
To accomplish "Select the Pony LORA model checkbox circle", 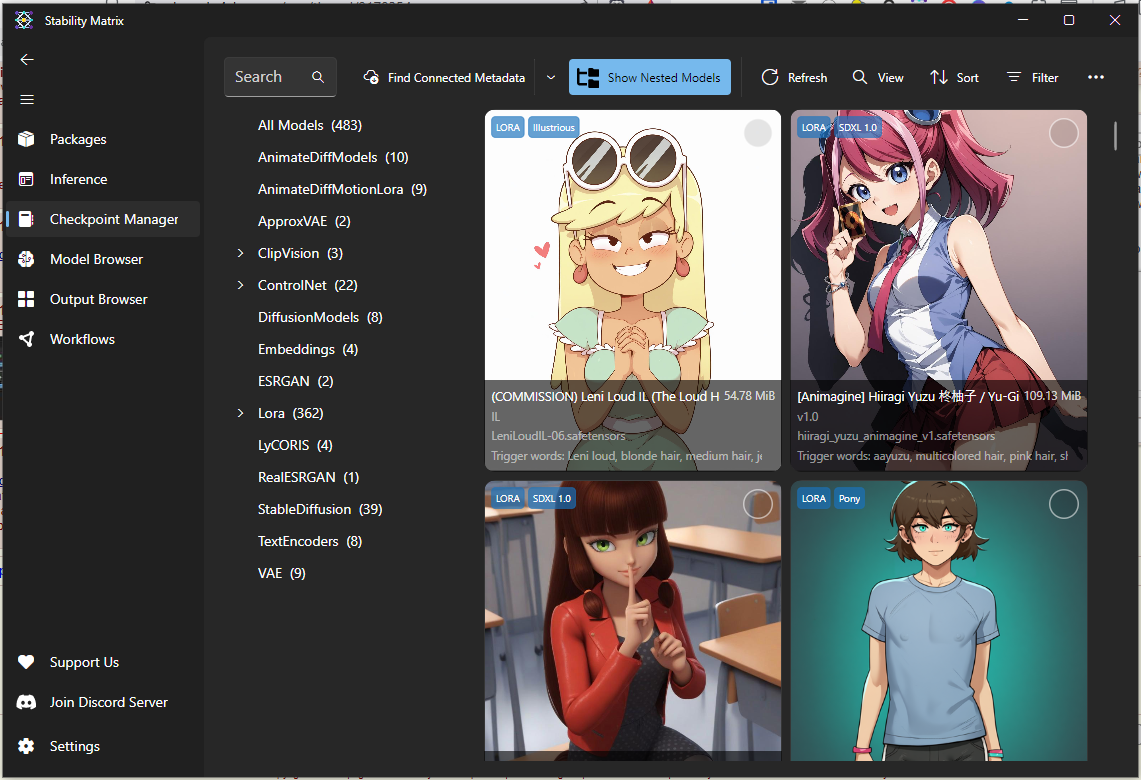I will [x=1063, y=504].
